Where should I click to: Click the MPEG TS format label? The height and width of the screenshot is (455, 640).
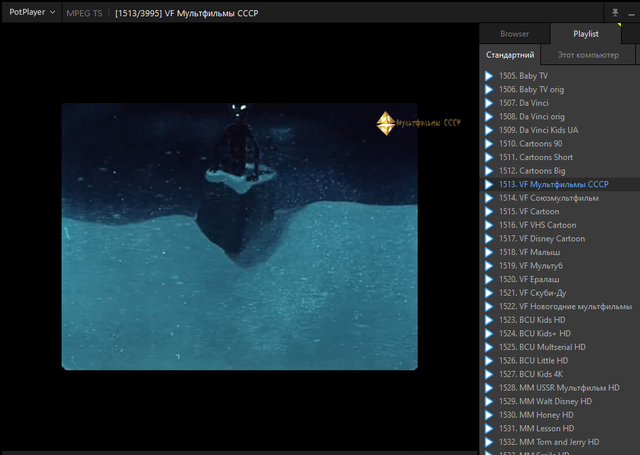84,13
